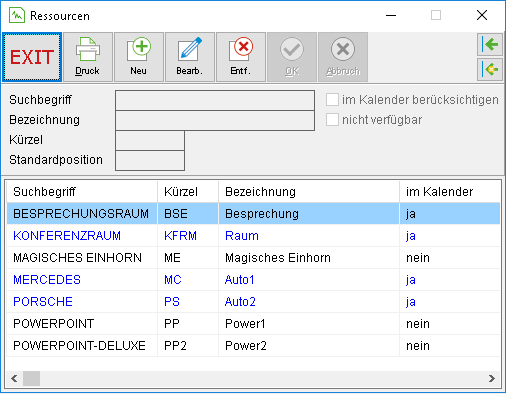Sort by the Bezeichnung column header
The width and height of the screenshot is (506, 394).
(309, 192)
